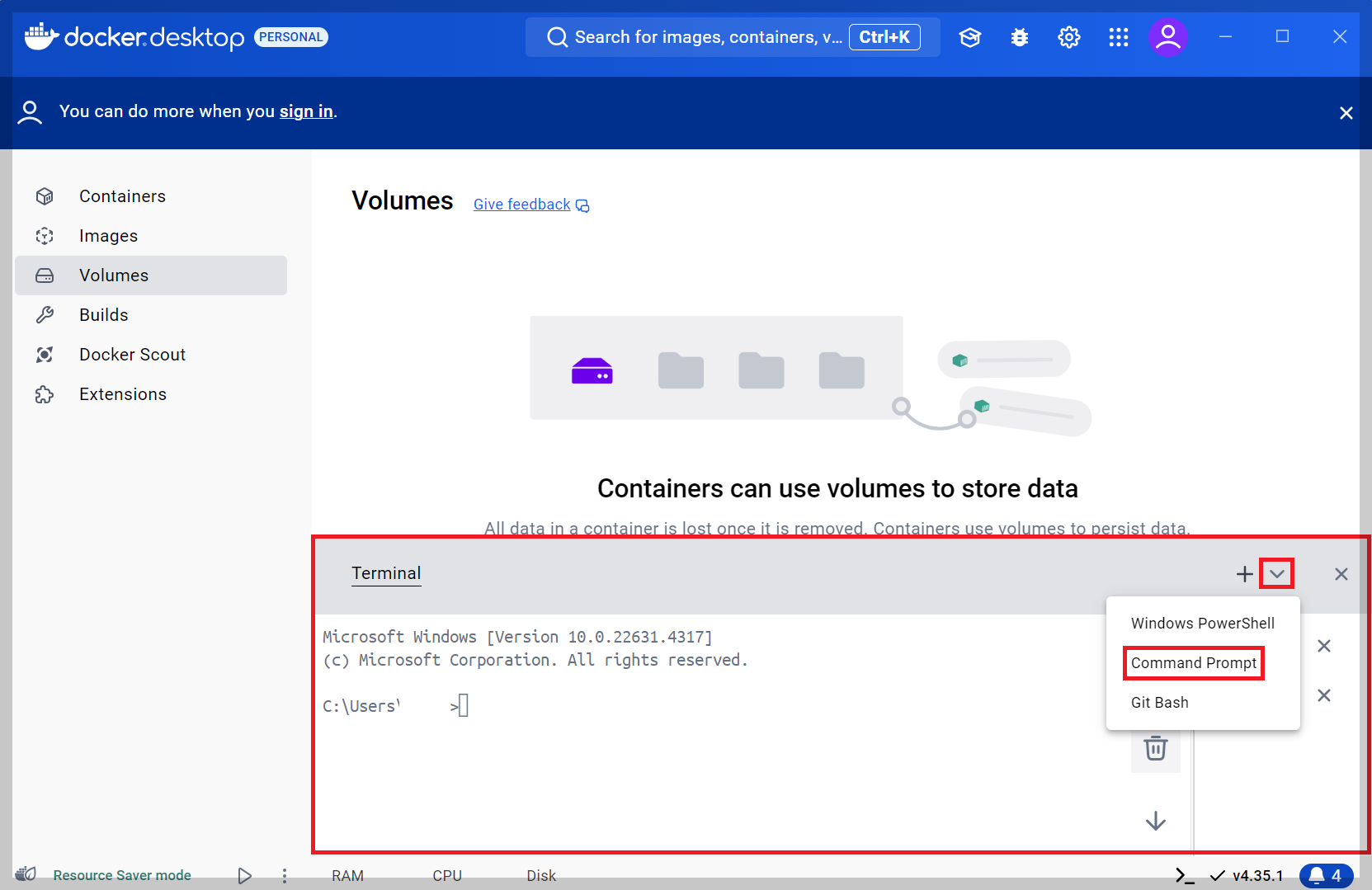The height and width of the screenshot is (890, 1372).
Task: Choose Git Bash from the menu
Action: tap(1203, 703)
